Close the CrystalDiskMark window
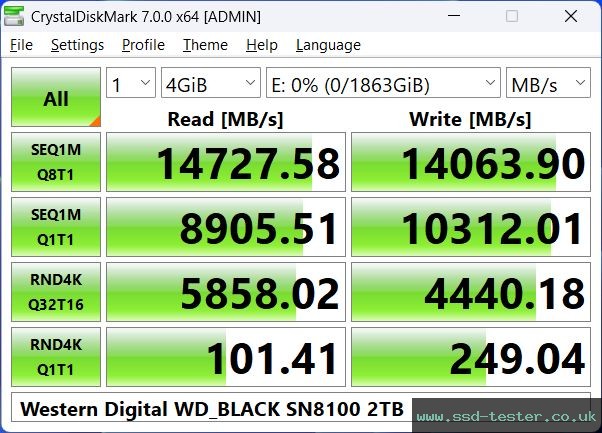The image size is (602, 433). 571,16
